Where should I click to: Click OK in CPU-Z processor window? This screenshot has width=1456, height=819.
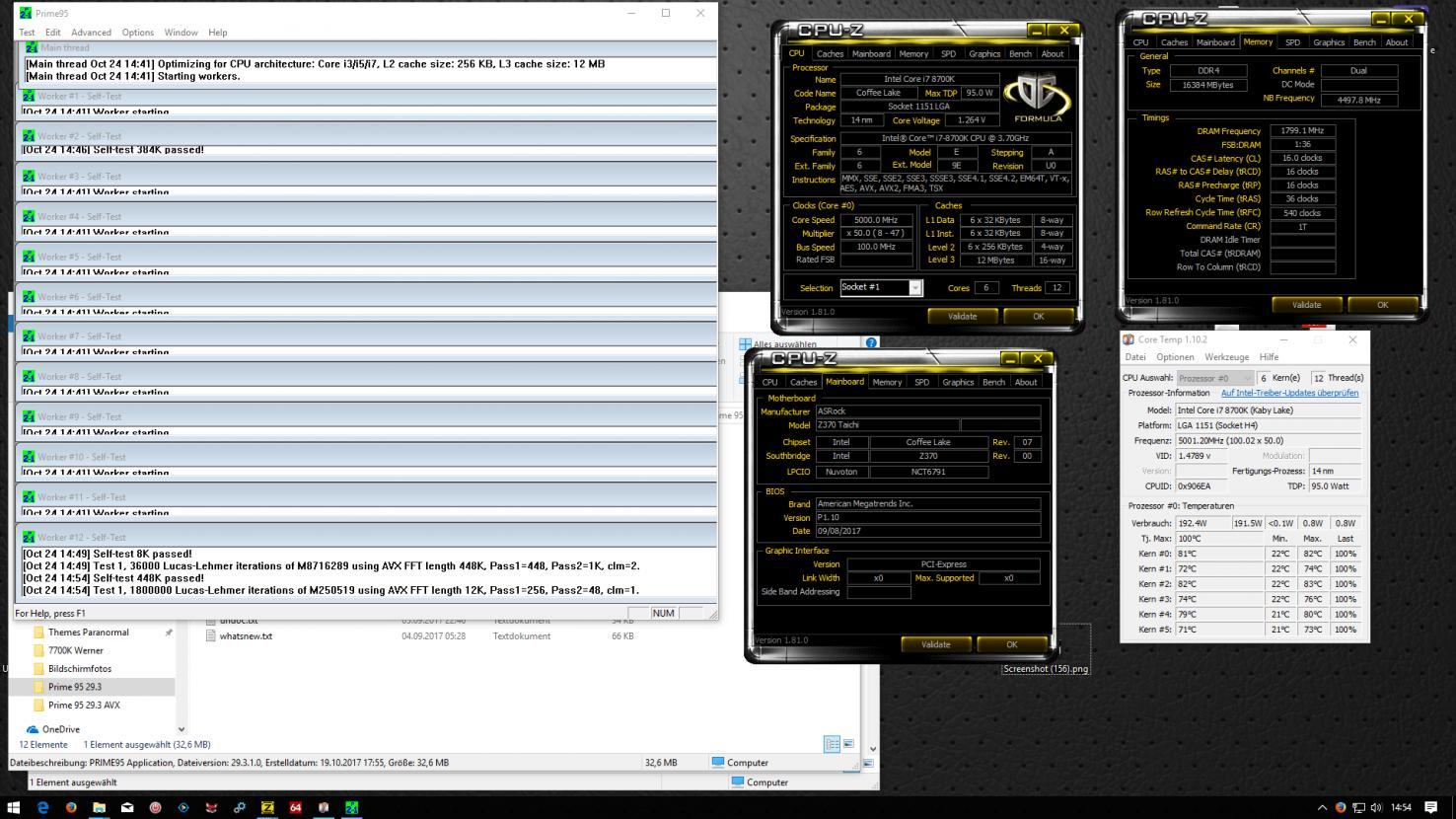point(1038,317)
